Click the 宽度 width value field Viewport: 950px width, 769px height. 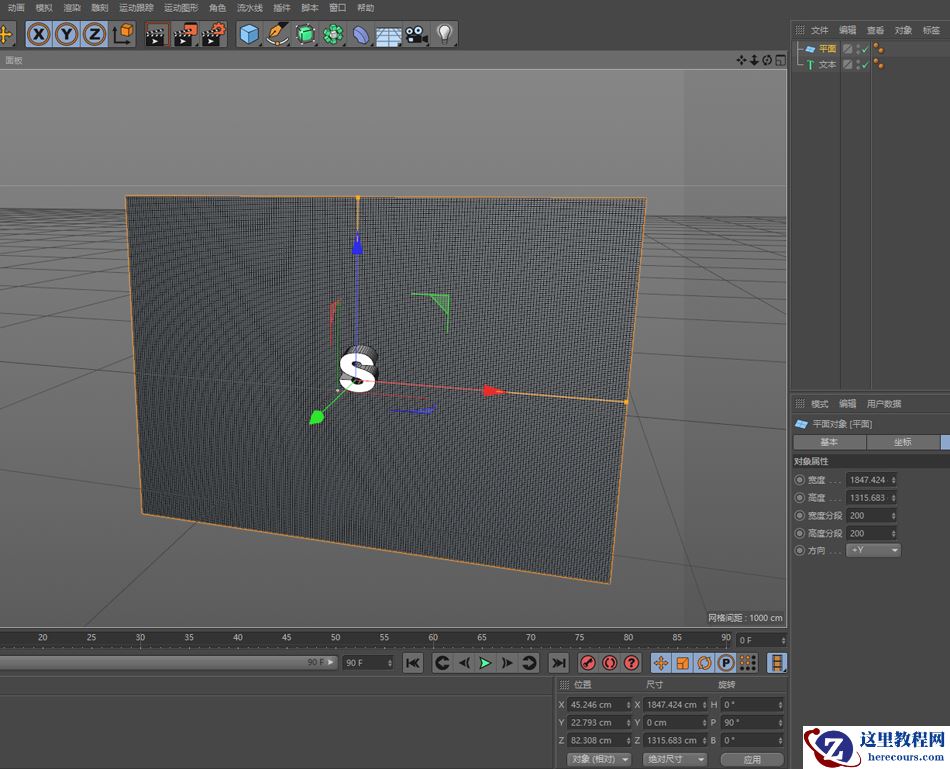pyautogui.click(x=869, y=480)
